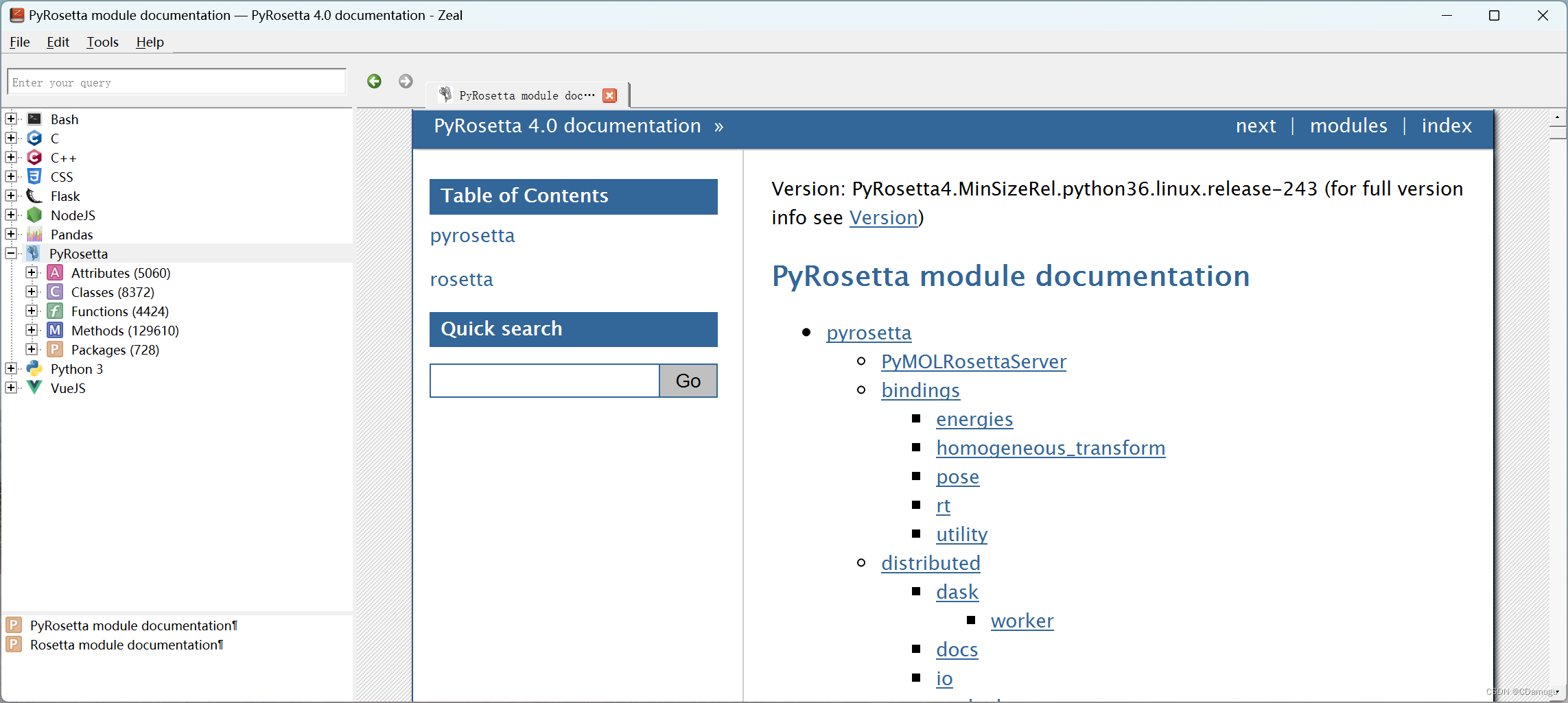Click the Classes category icon
This screenshot has height=703, width=1568.
tap(55, 292)
